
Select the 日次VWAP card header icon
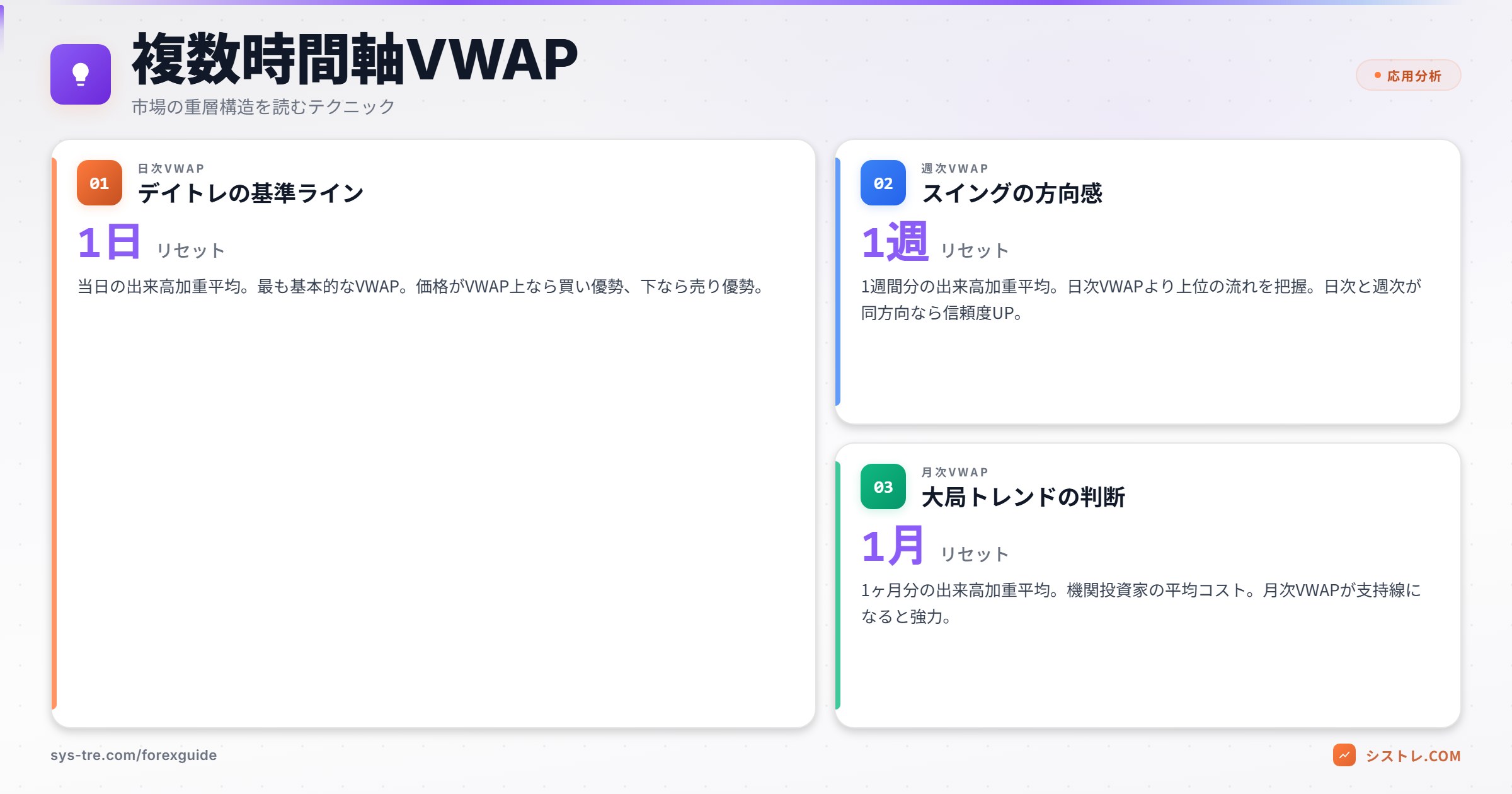(98, 183)
